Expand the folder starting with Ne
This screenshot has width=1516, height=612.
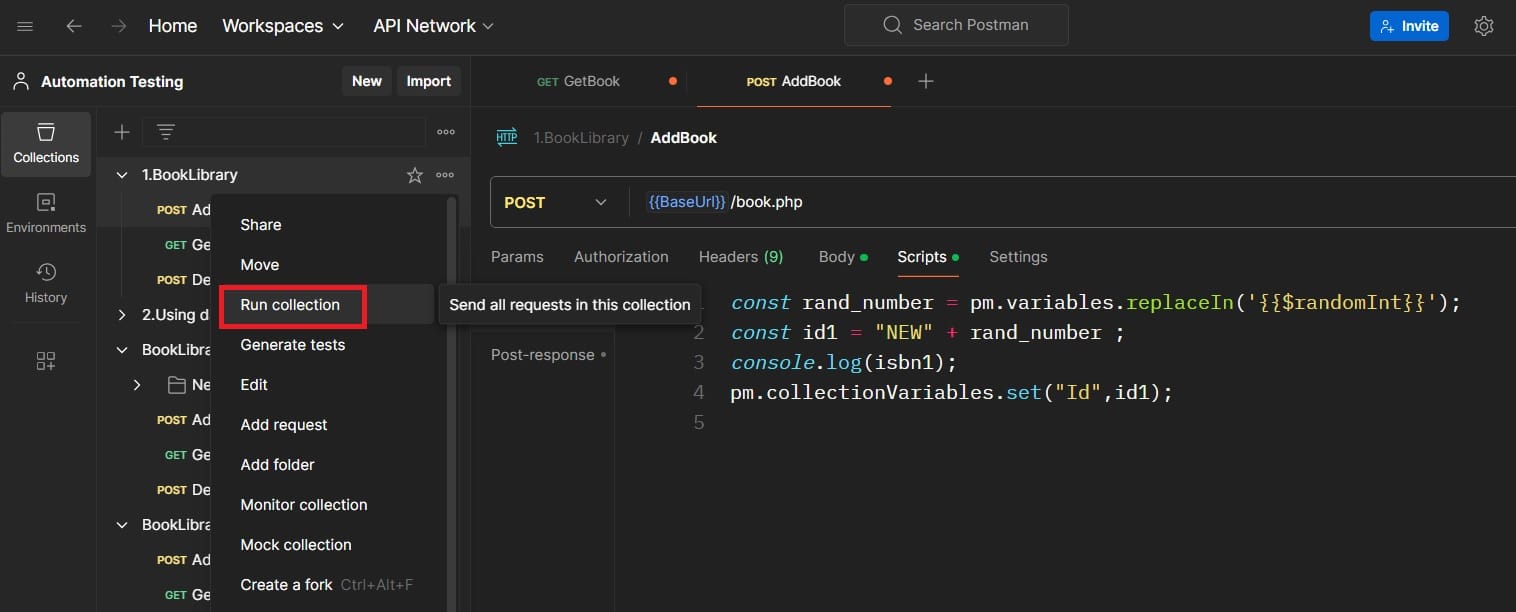click(x=137, y=385)
